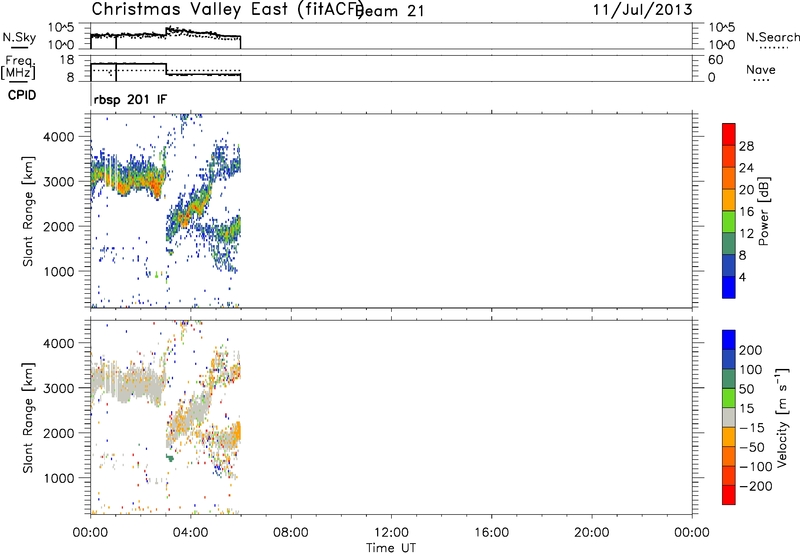Select the 'Freq. [MHz]' axis label
Image resolution: width=800 pixels, height=554 pixels.
click(x=19, y=67)
